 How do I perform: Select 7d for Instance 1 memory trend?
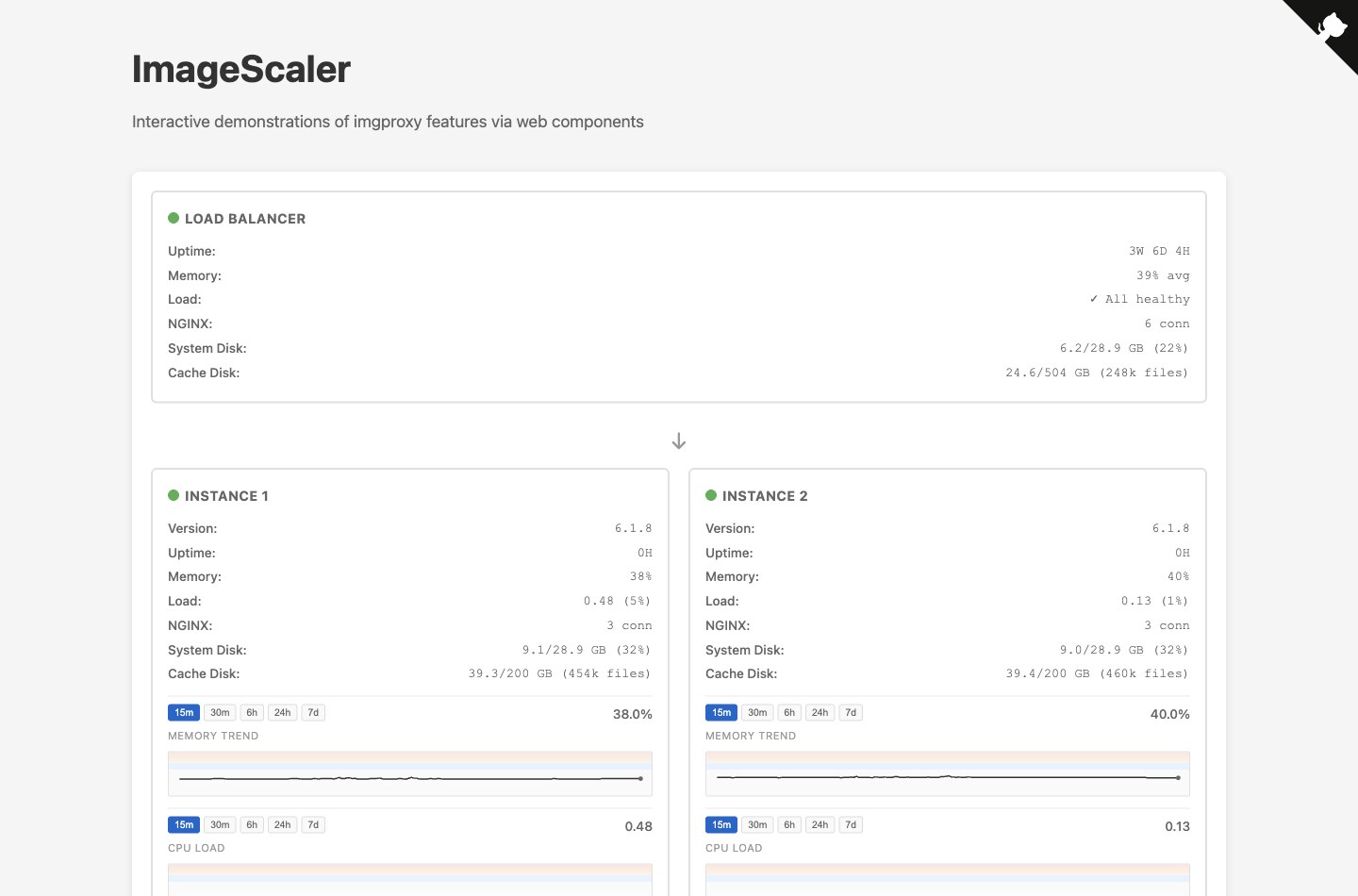pos(313,713)
